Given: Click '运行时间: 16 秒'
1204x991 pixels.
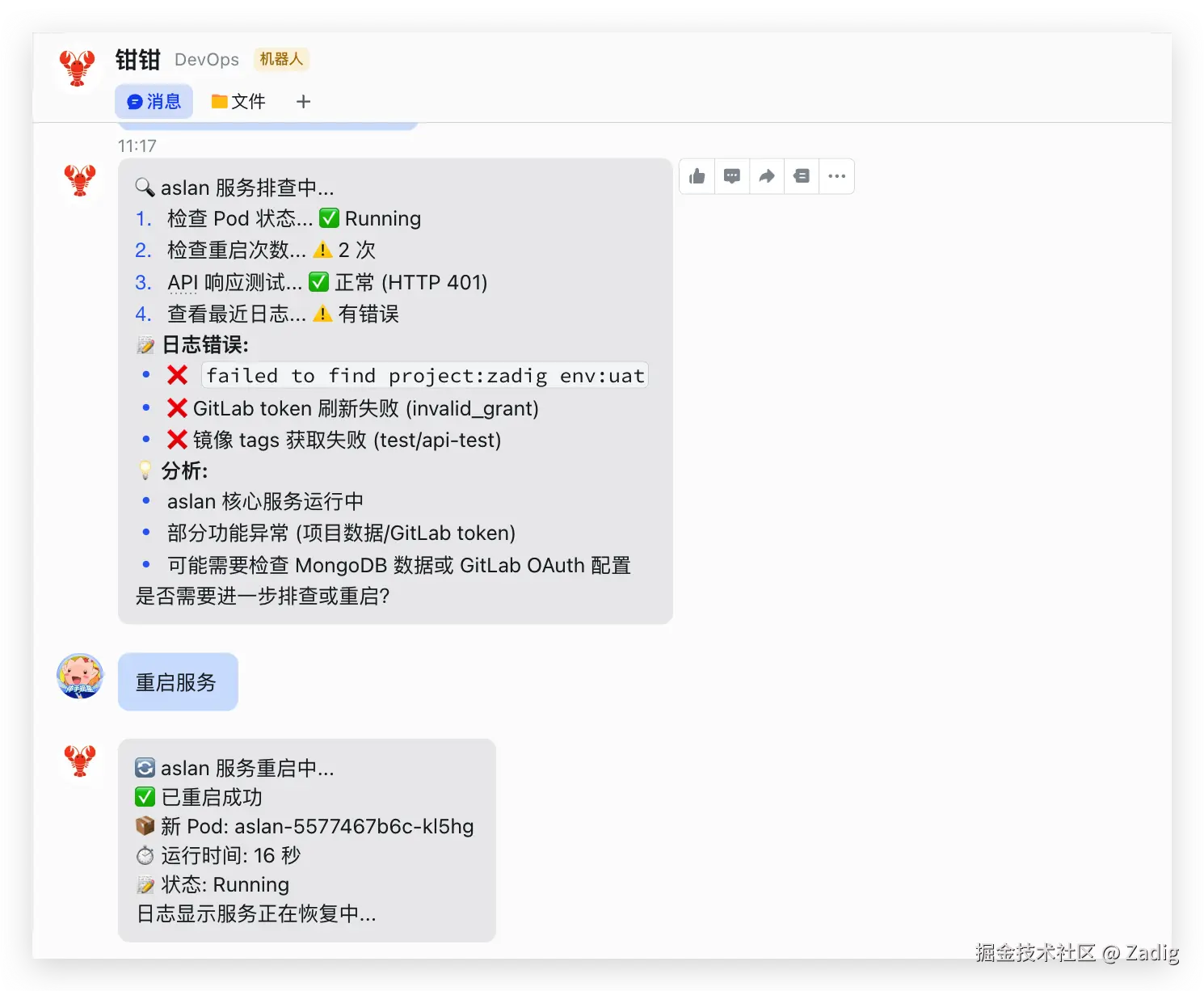Looking at the screenshot, I should pos(231,855).
